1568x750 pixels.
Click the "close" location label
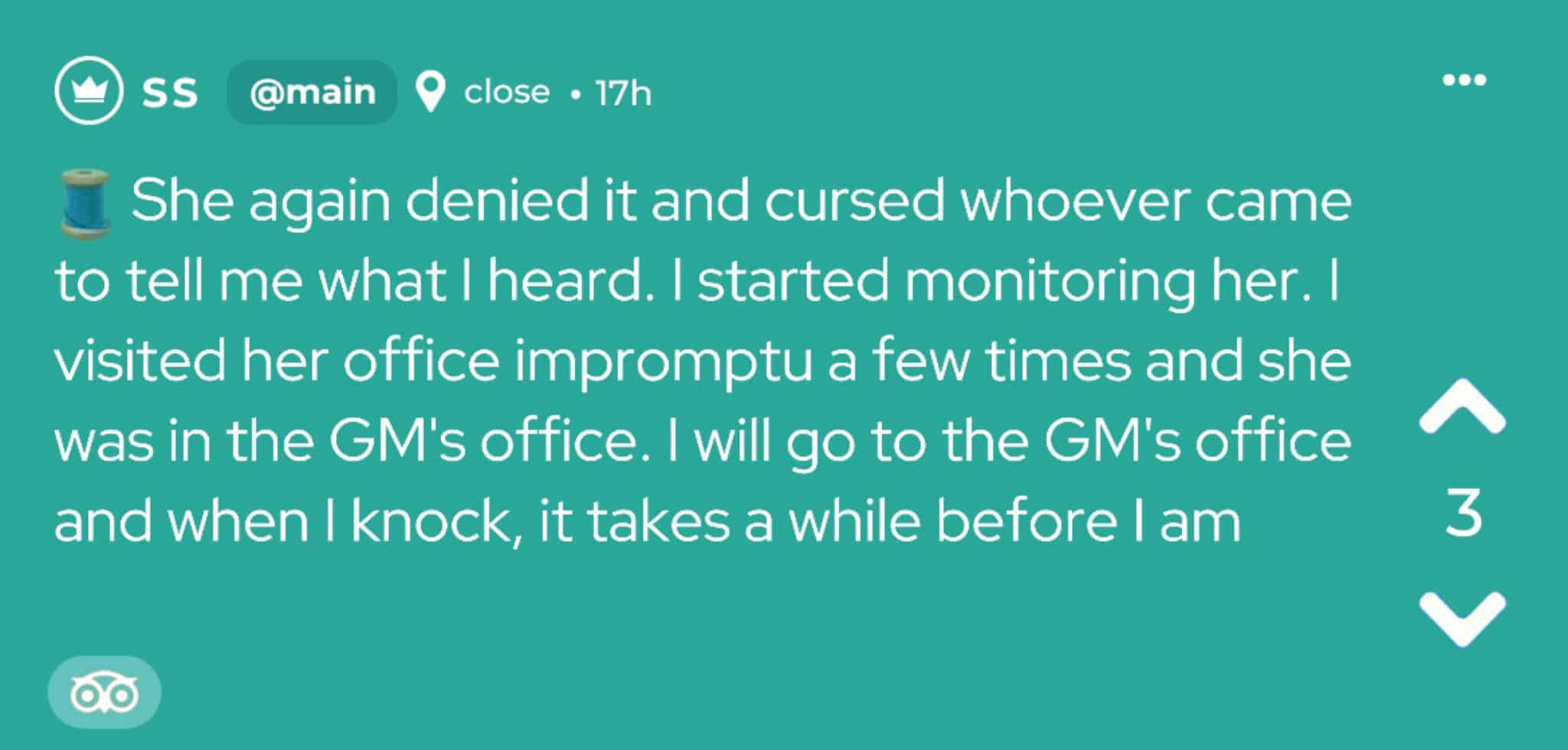507,93
